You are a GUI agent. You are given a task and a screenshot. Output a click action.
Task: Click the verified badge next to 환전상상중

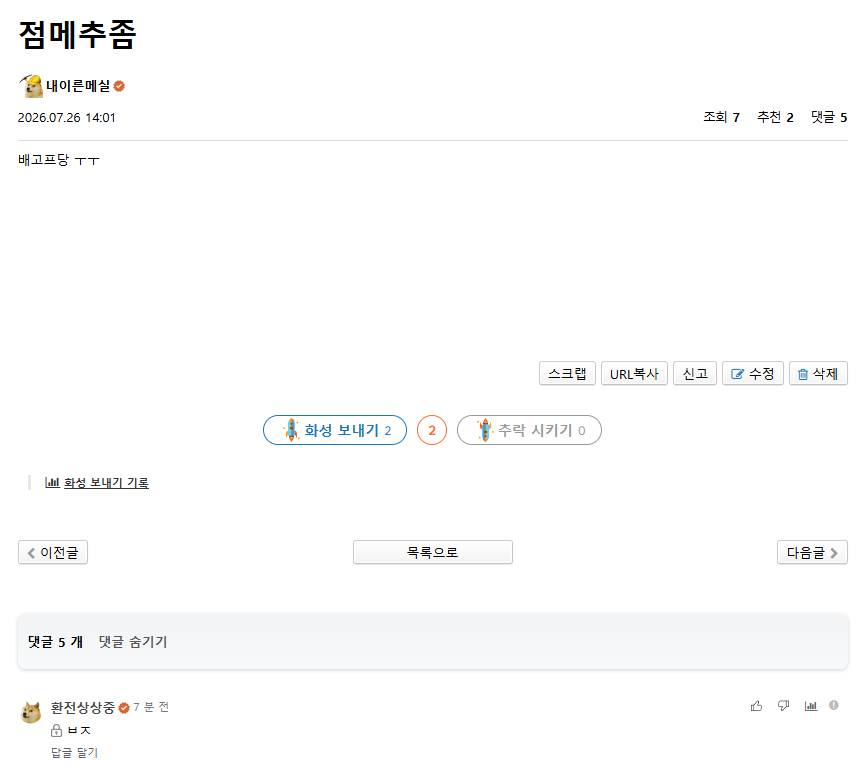tap(124, 708)
